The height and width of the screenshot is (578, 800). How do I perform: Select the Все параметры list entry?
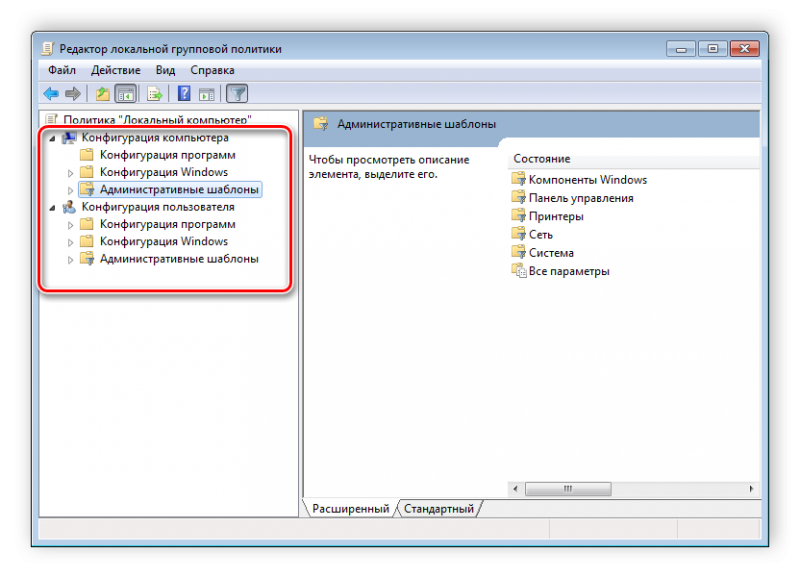tap(569, 271)
